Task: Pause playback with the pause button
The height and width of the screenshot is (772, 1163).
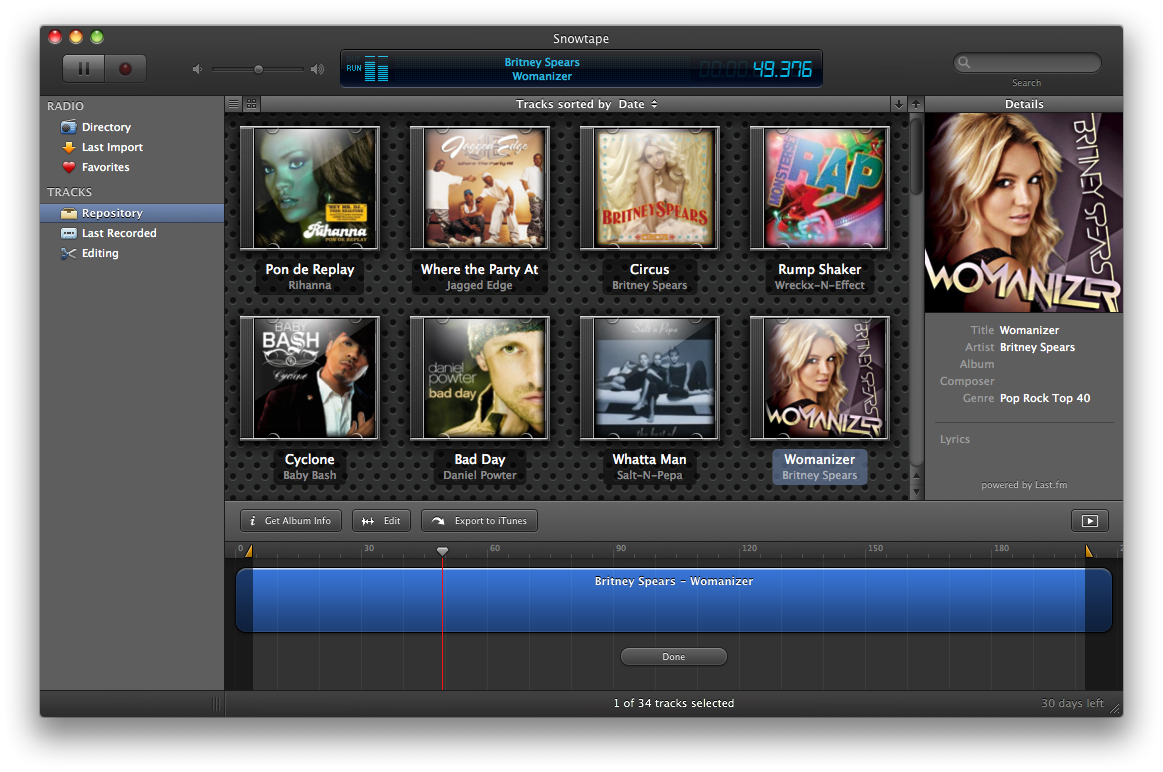Action: click(84, 69)
